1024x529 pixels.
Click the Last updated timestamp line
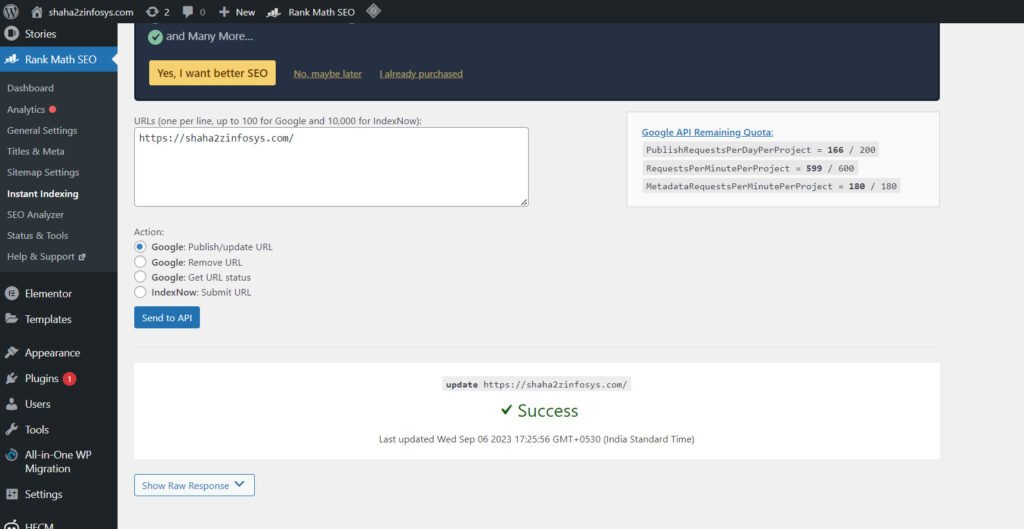click(x=537, y=439)
